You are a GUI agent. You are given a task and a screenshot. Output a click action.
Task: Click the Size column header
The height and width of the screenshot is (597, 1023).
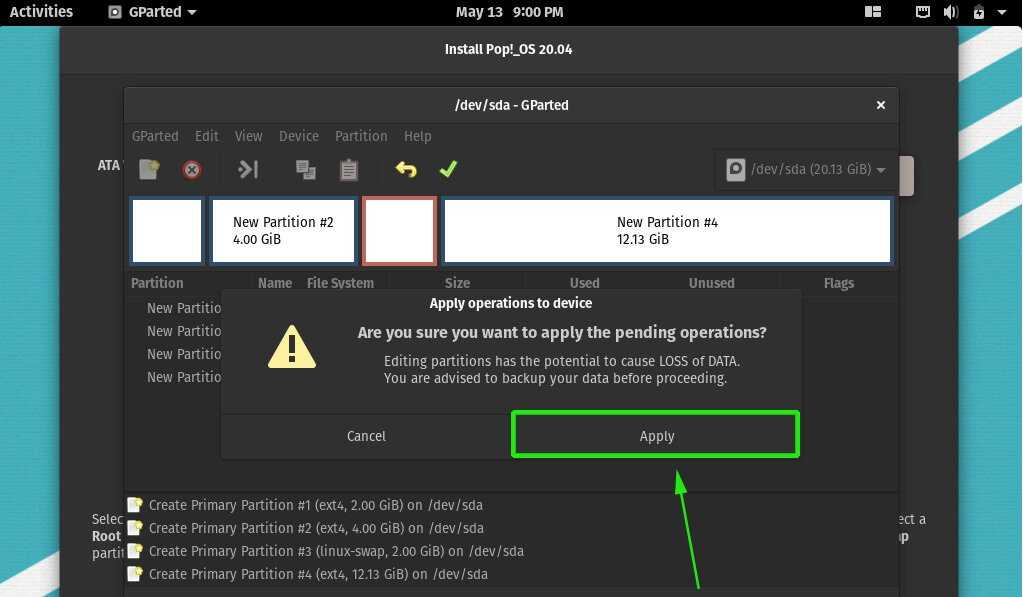[x=457, y=283]
